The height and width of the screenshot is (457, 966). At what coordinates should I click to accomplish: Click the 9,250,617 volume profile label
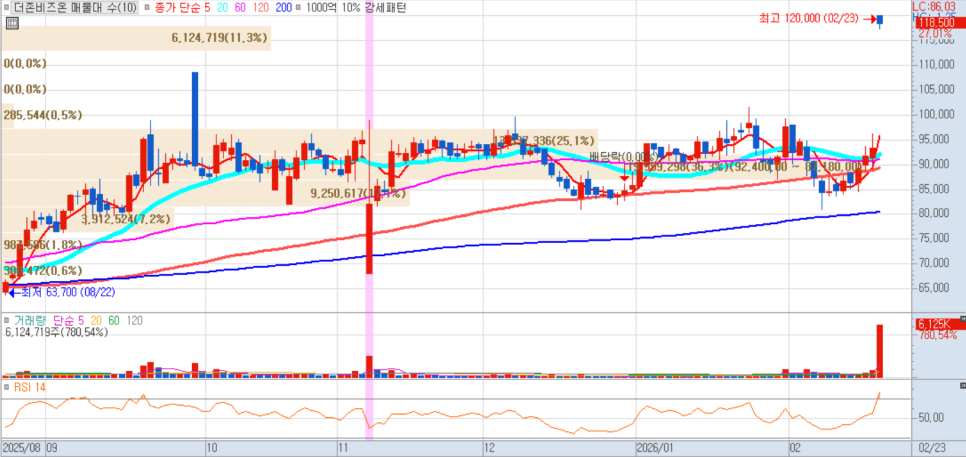359,193
